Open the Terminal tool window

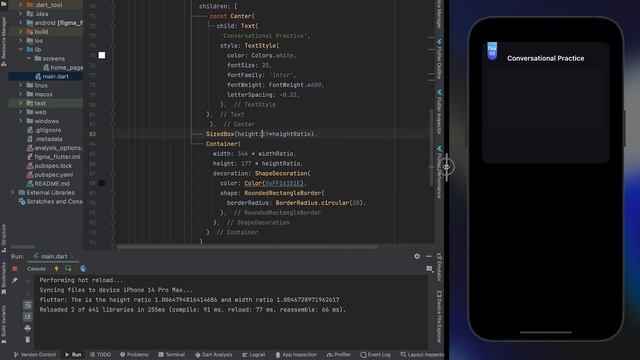click(x=171, y=355)
